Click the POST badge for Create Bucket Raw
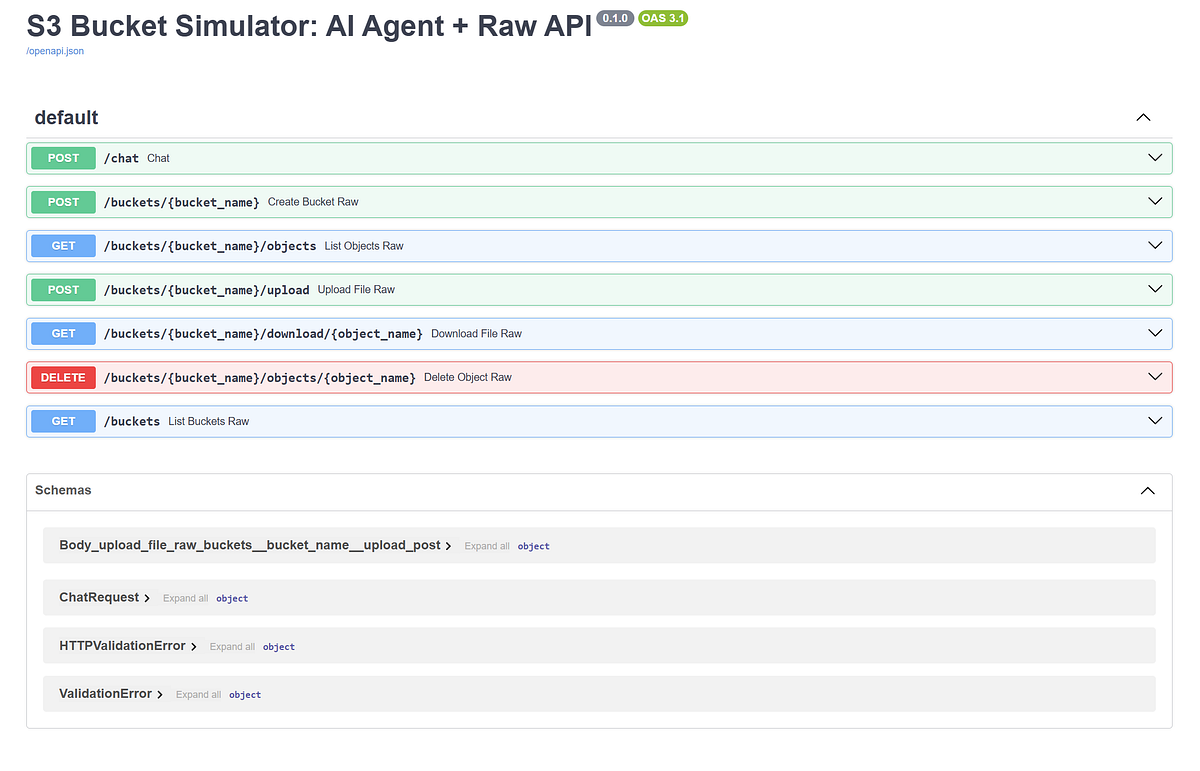This screenshot has height=771, width=1200. point(62,202)
